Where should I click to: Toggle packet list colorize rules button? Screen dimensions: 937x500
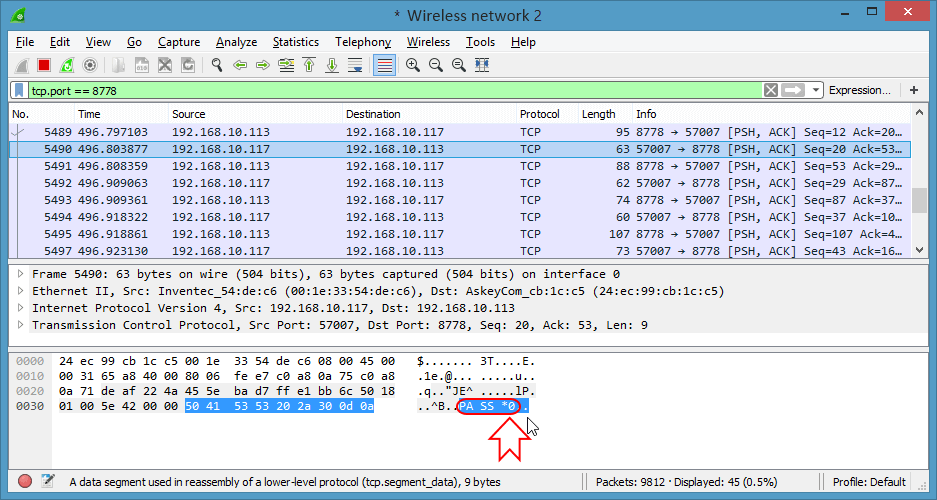384,65
